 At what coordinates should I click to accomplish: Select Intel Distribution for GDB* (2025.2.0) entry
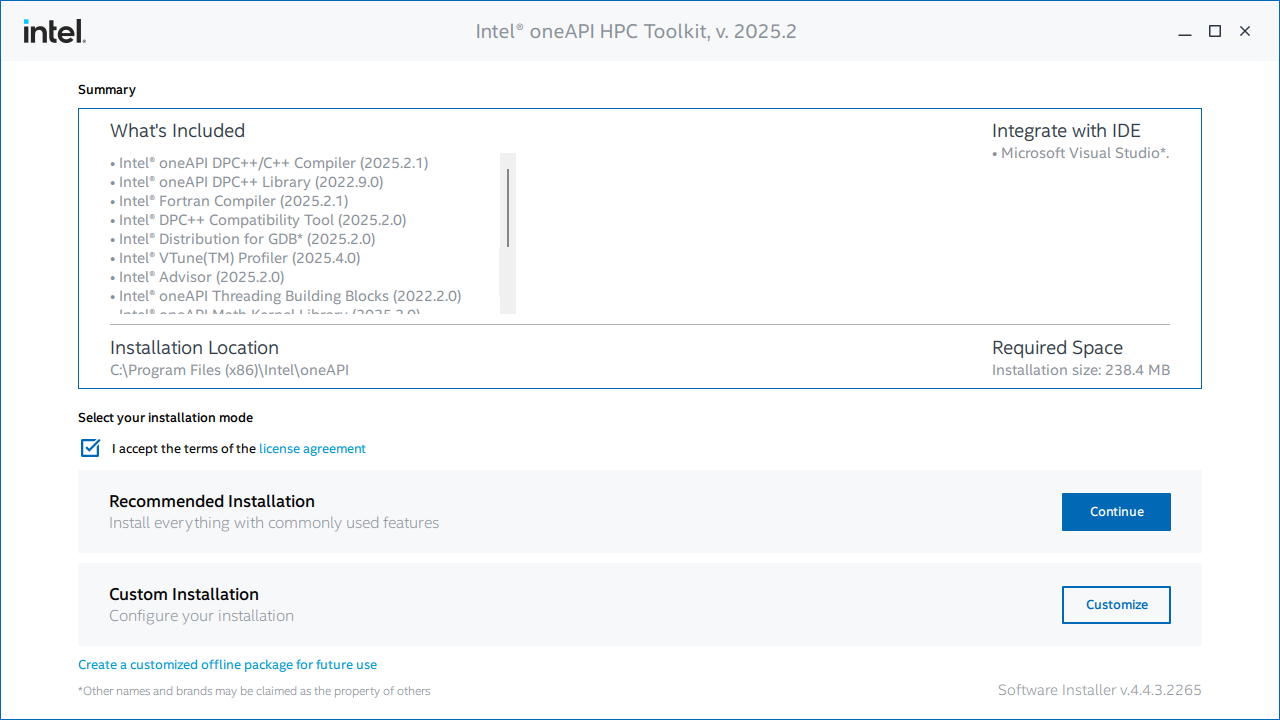click(242, 239)
